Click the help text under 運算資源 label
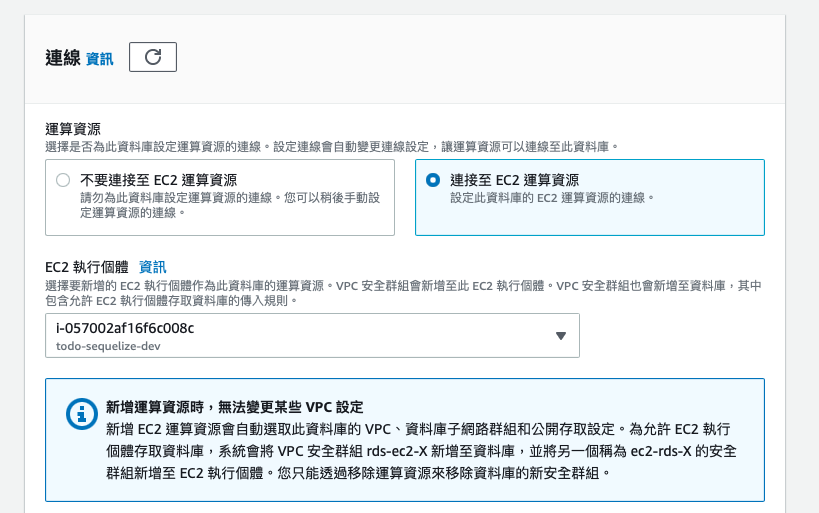Screen dimensions: 819x513 coord(330,146)
